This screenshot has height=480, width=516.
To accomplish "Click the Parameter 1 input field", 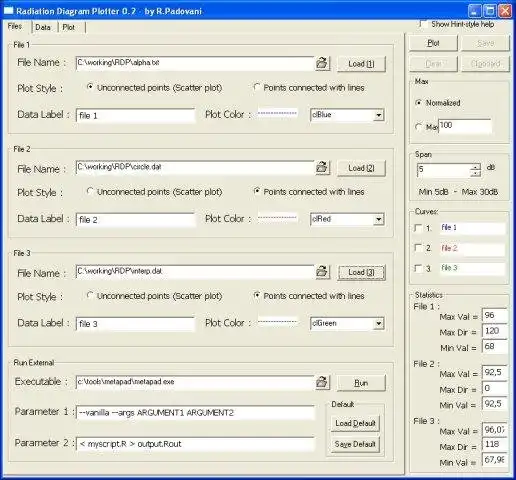I will [x=195, y=413].
